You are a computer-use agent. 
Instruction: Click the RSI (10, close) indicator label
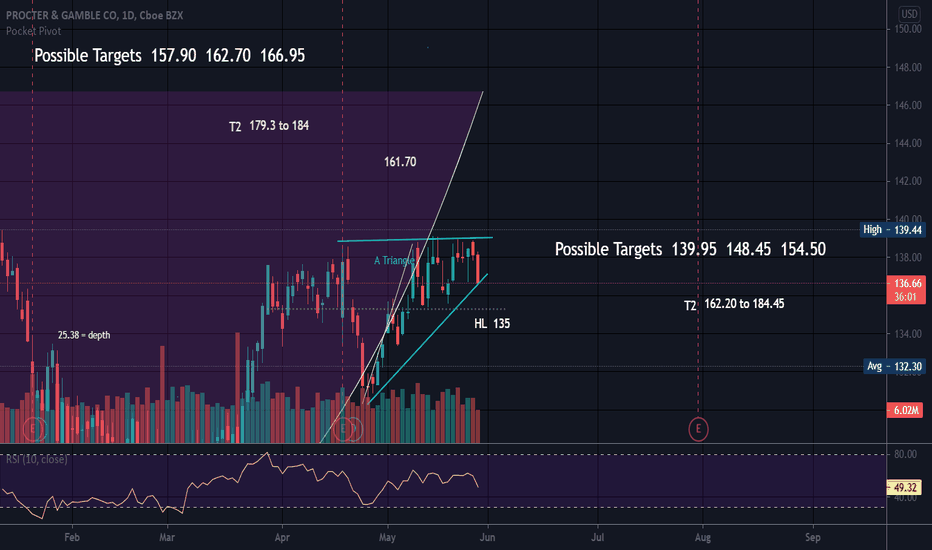pos(37,459)
